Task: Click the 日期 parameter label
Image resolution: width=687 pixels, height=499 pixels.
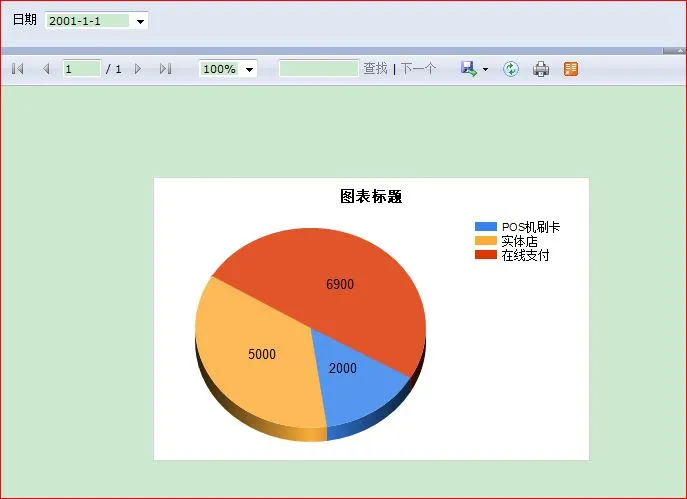Action: click(25, 20)
